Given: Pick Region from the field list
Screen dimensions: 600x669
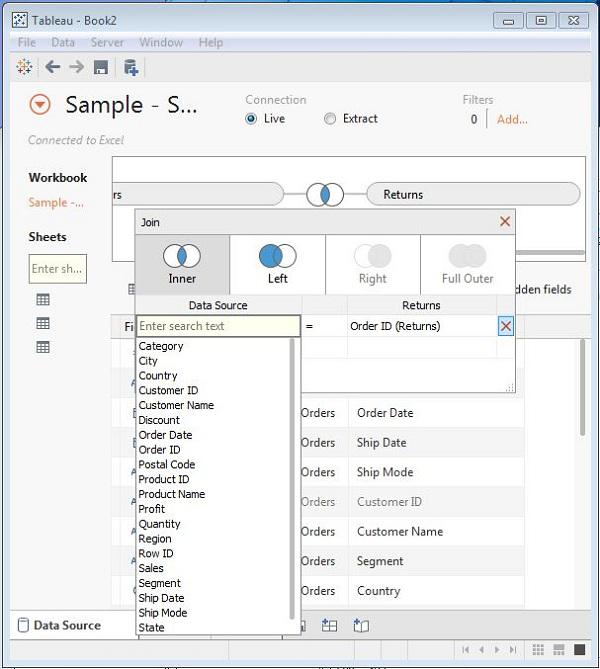Looking at the screenshot, I should click(154, 539).
